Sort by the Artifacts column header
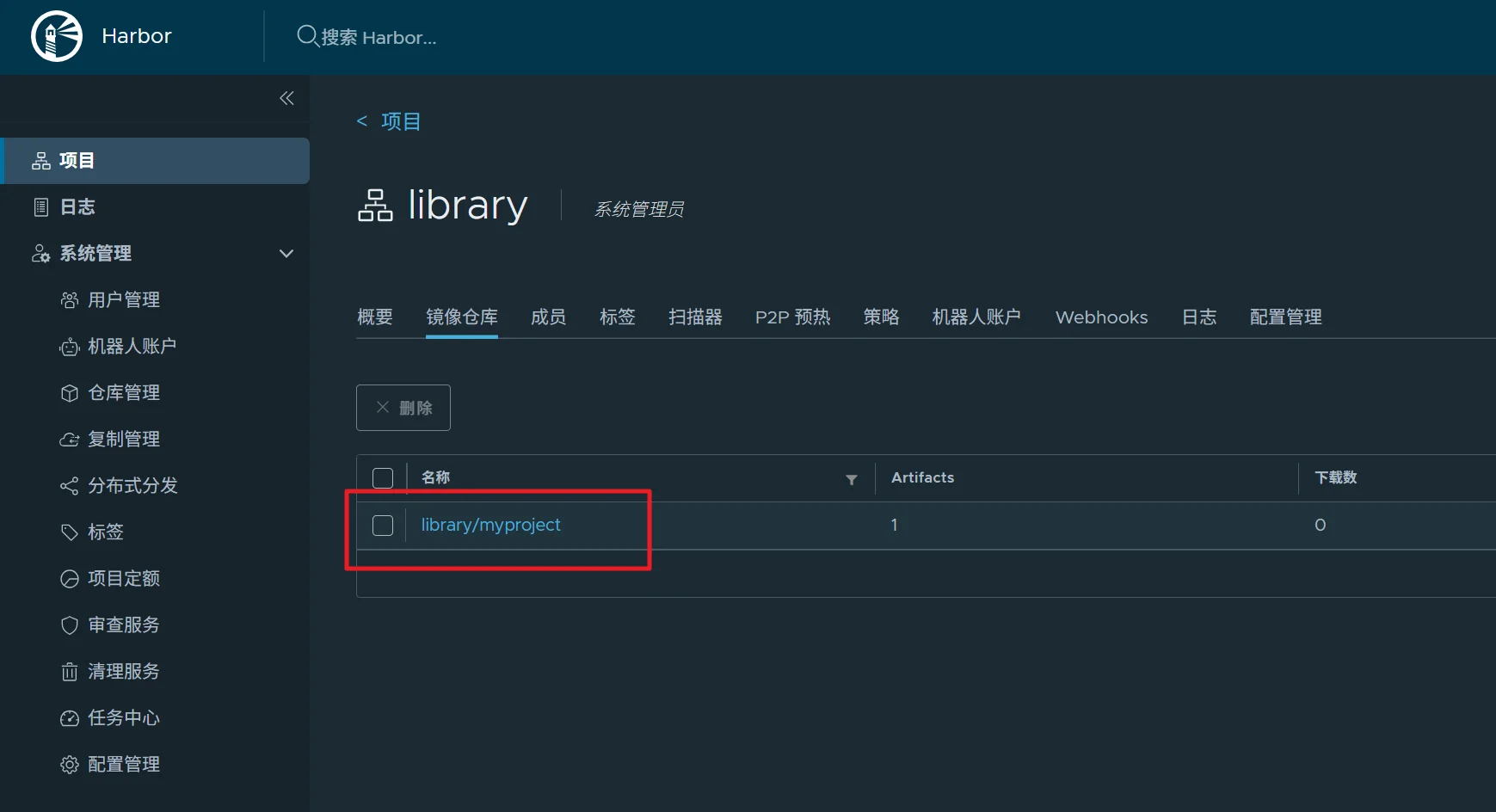The width and height of the screenshot is (1496, 812). (x=922, y=477)
